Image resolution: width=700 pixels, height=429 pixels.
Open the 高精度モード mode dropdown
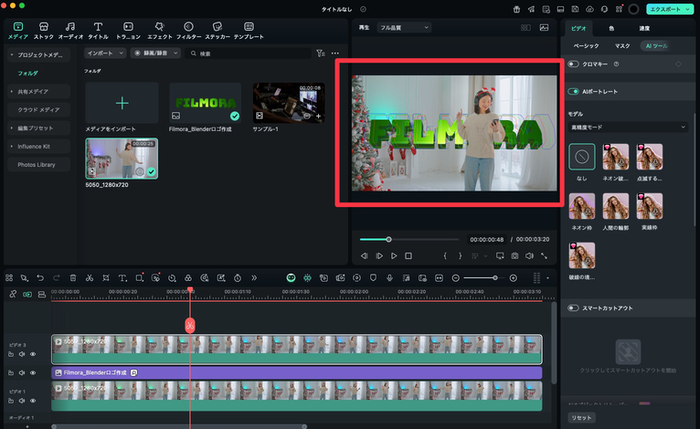(x=626, y=126)
